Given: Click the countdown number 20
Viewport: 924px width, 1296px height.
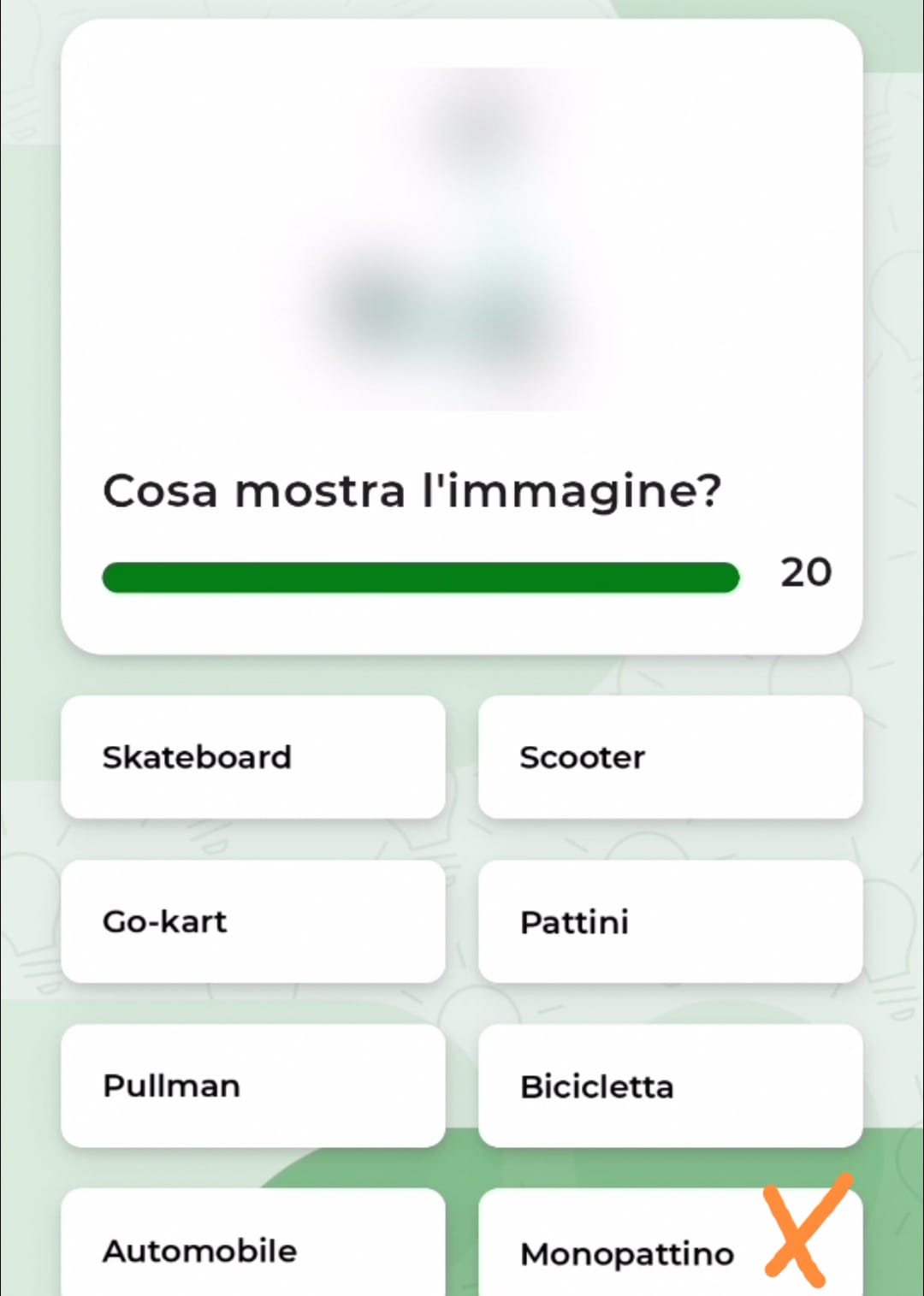Looking at the screenshot, I should tap(805, 572).
